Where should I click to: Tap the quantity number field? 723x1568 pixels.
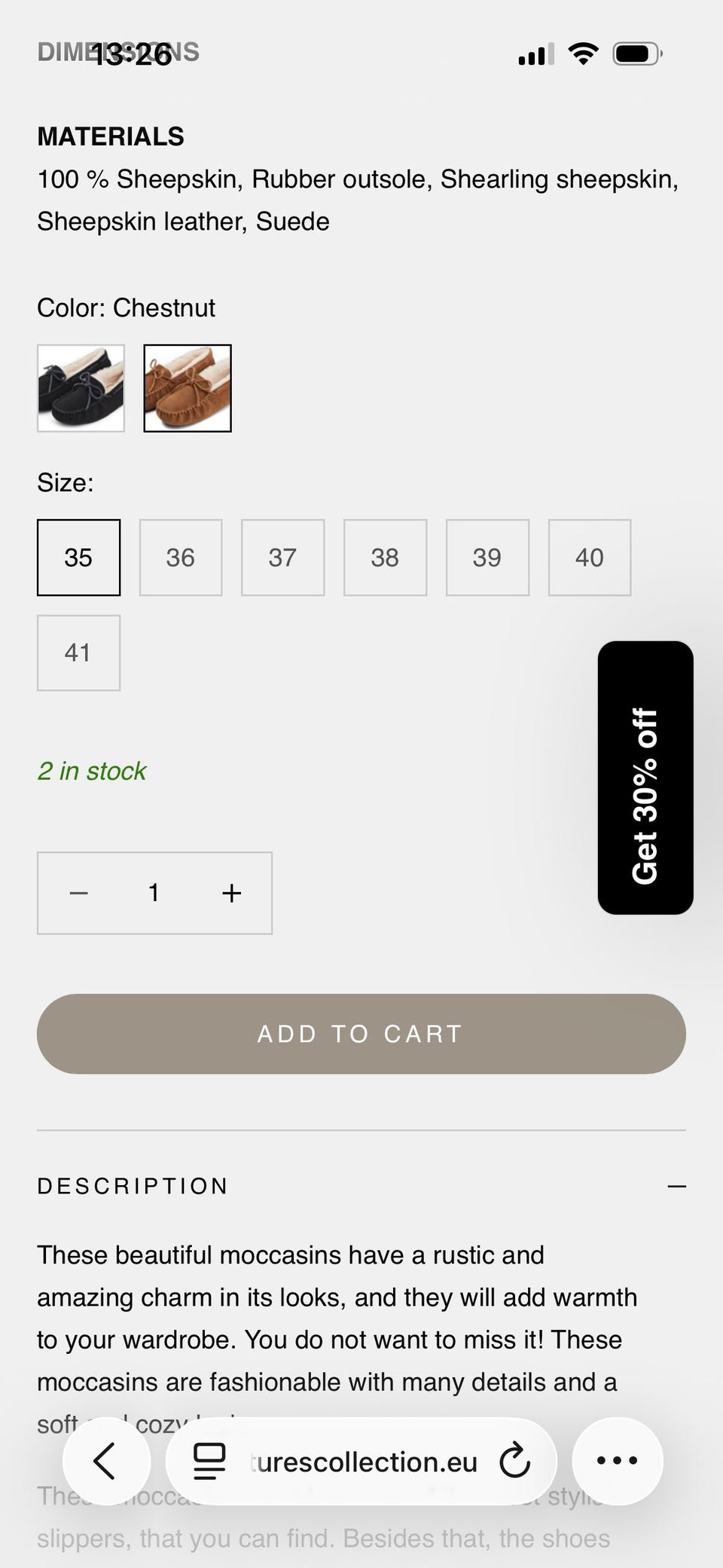click(x=154, y=893)
